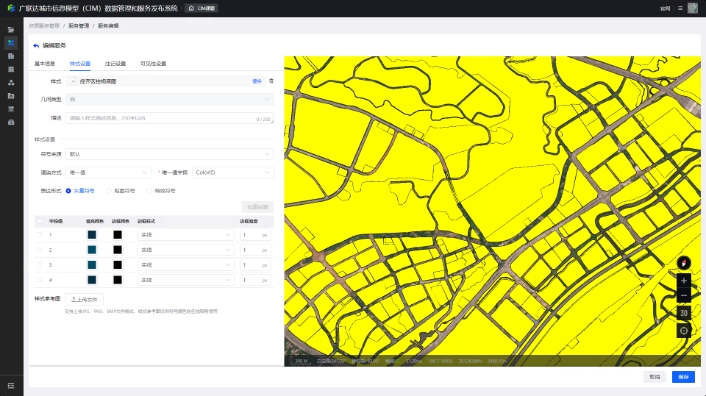706x396 pixels.
Task: Delete the style using the trash icon
Action: (x=271, y=81)
